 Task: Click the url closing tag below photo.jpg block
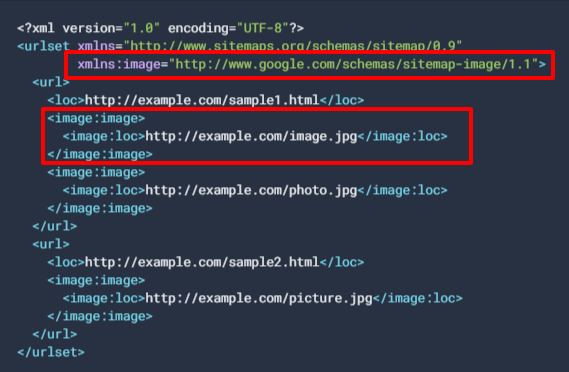tap(54, 226)
